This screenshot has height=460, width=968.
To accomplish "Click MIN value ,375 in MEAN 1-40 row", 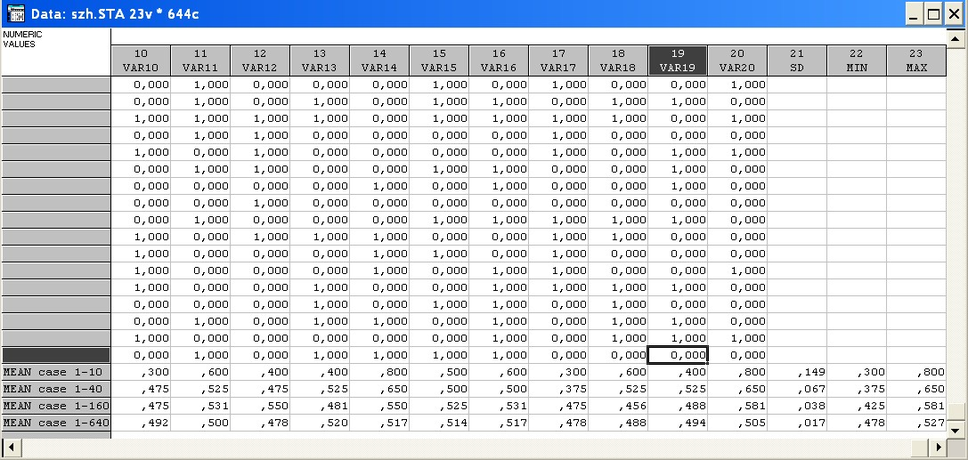I will point(857,389).
